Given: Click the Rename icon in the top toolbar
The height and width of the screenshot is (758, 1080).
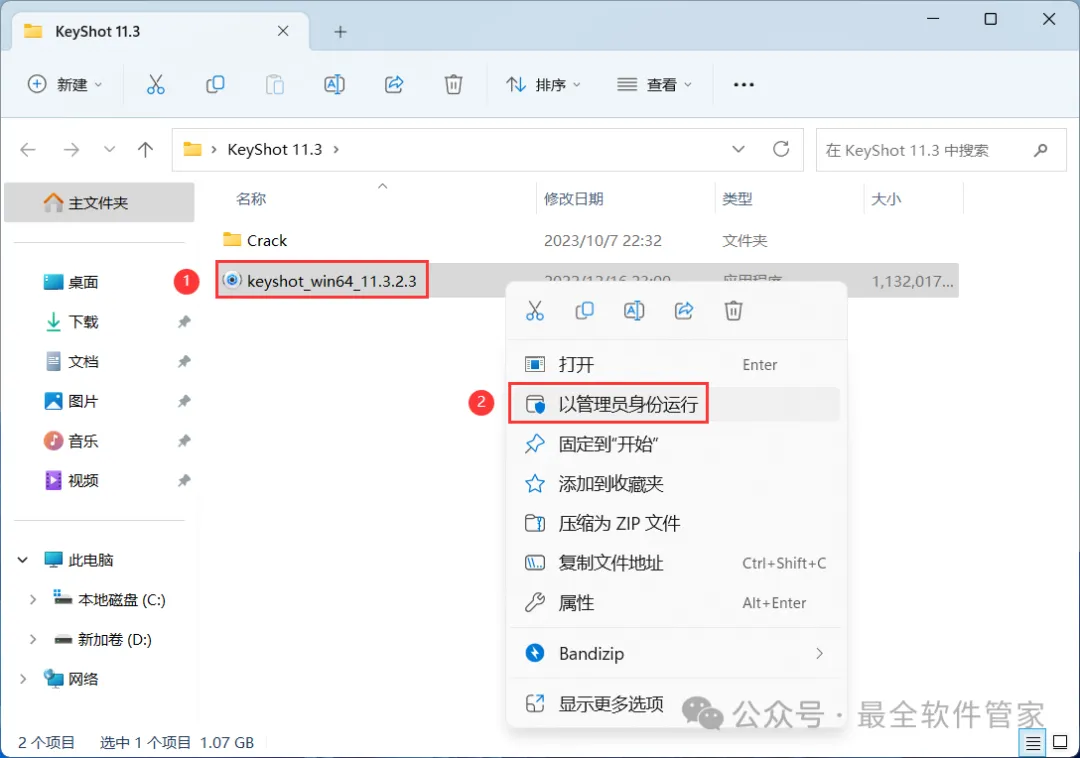Looking at the screenshot, I should coord(334,85).
